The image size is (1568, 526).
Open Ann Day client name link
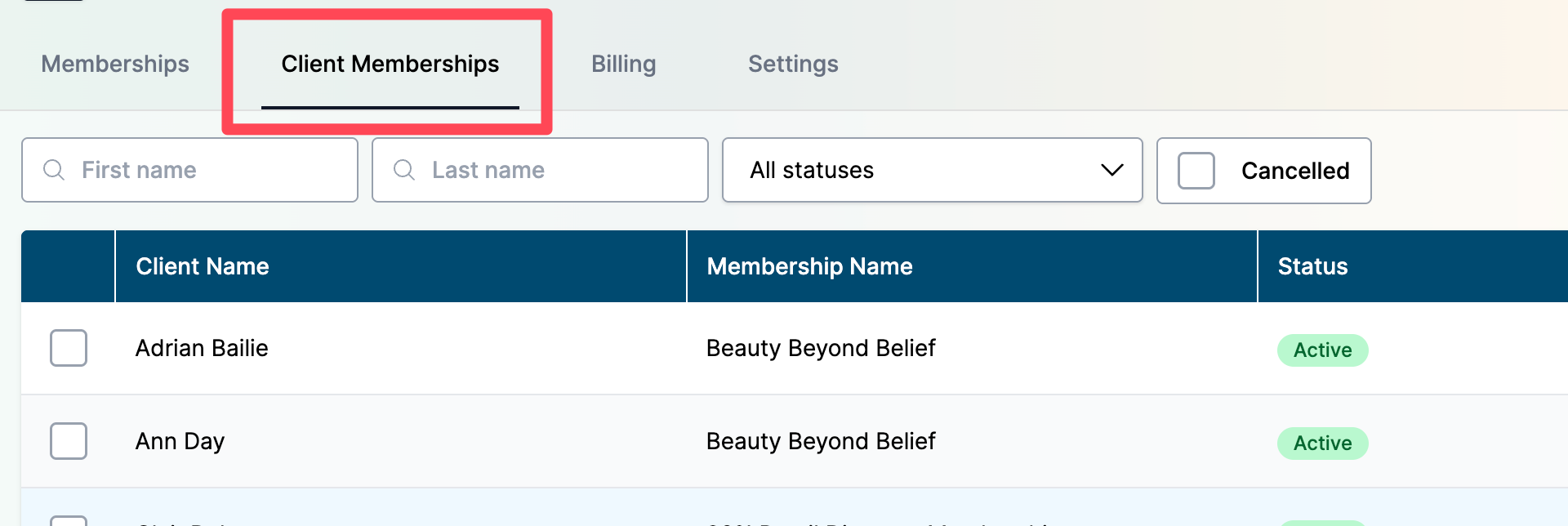click(180, 441)
